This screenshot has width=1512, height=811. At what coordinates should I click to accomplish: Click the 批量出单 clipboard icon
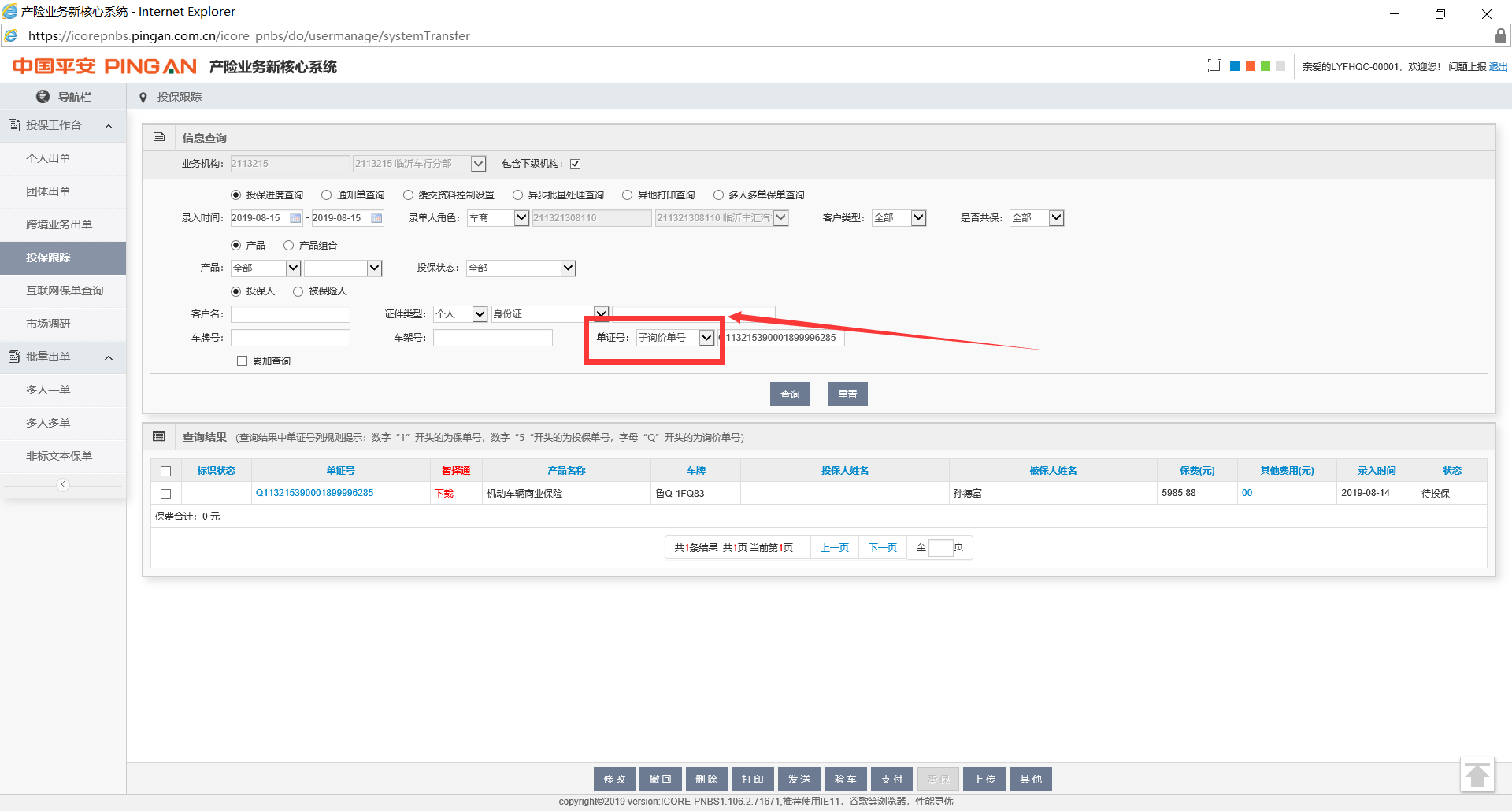pos(14,357)
